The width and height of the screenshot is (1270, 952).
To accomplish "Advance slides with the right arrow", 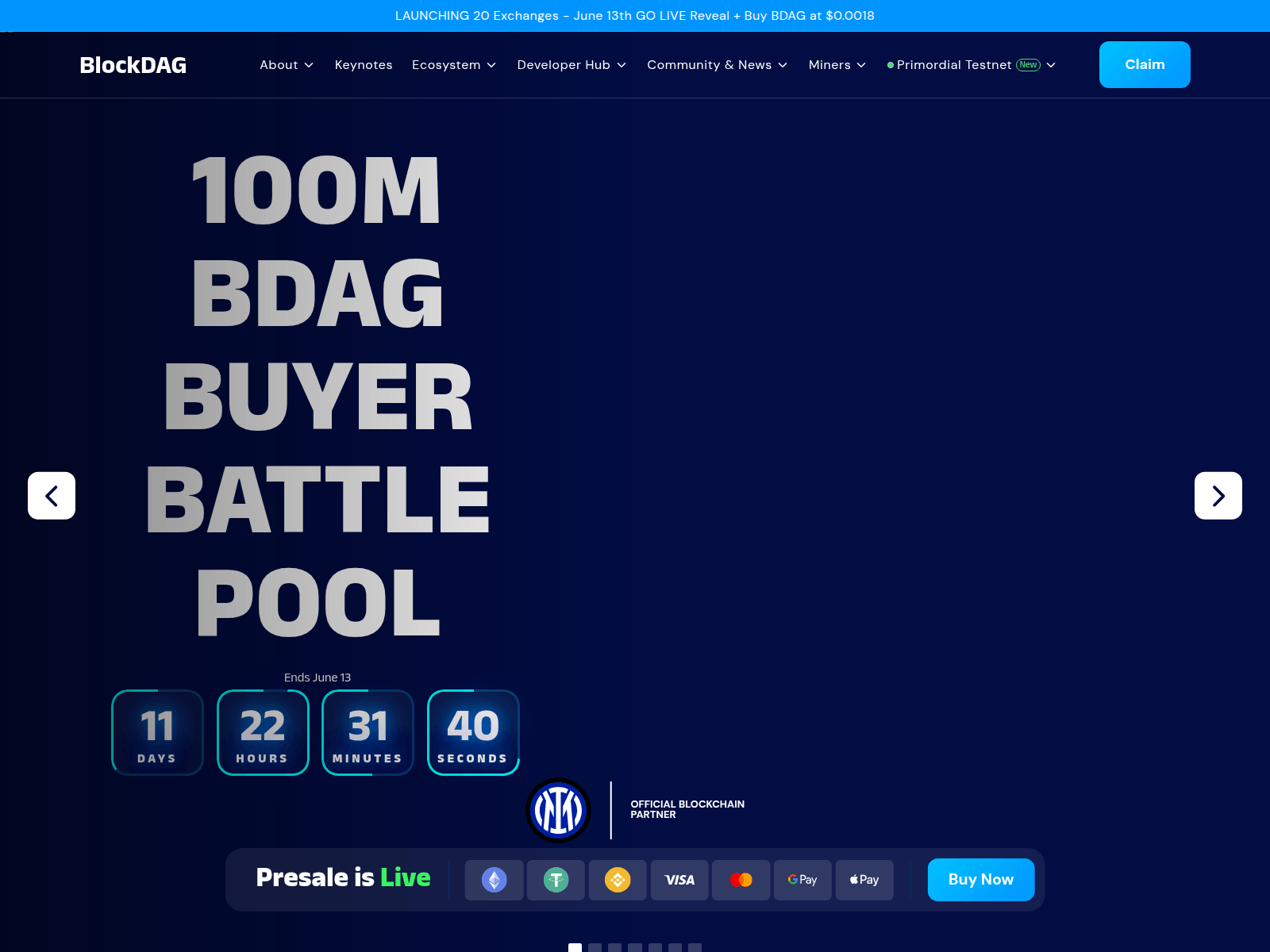I will pyautogui.click(x=1218, y=495).
